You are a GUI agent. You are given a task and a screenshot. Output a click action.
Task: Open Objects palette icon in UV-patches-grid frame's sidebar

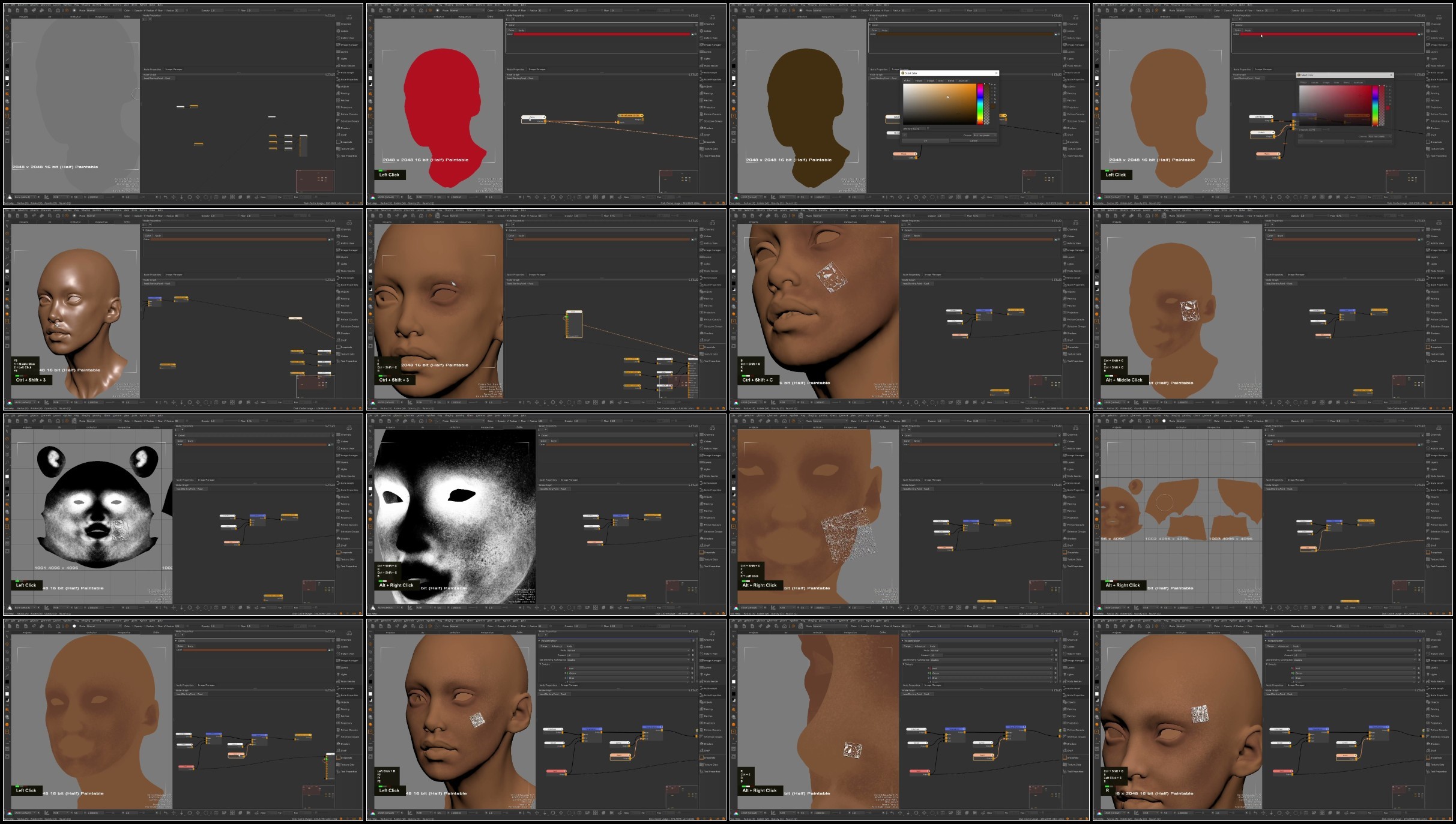[1428, 497]
